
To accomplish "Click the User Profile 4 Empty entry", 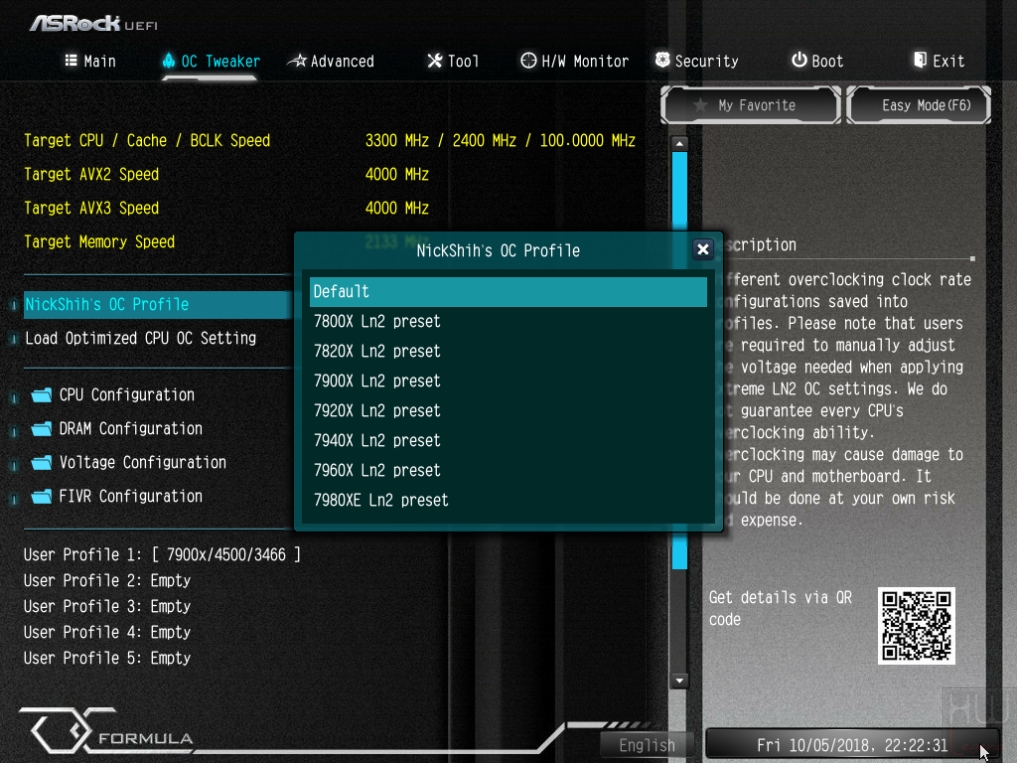I will [107, 633].
